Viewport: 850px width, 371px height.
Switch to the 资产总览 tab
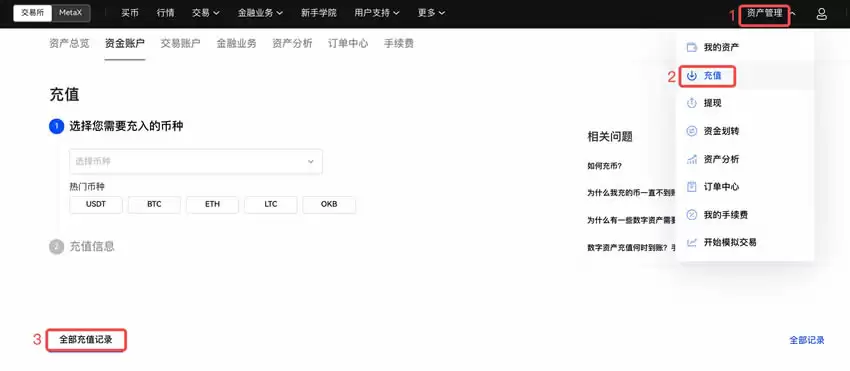pos(69,44)
